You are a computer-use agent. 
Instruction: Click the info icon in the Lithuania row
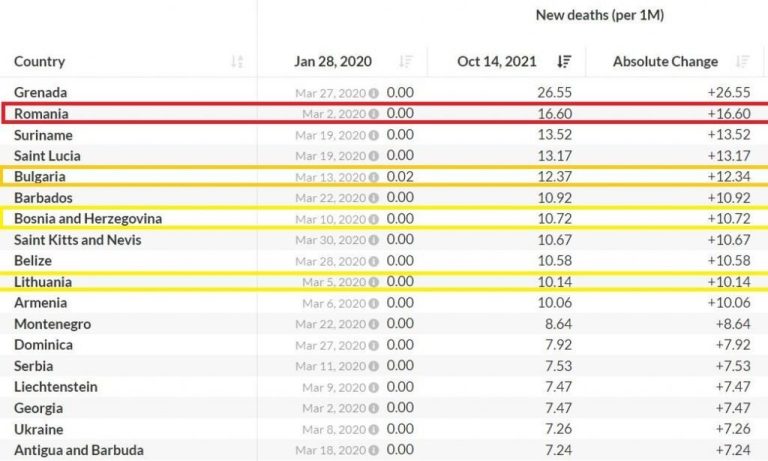[373, 282]
